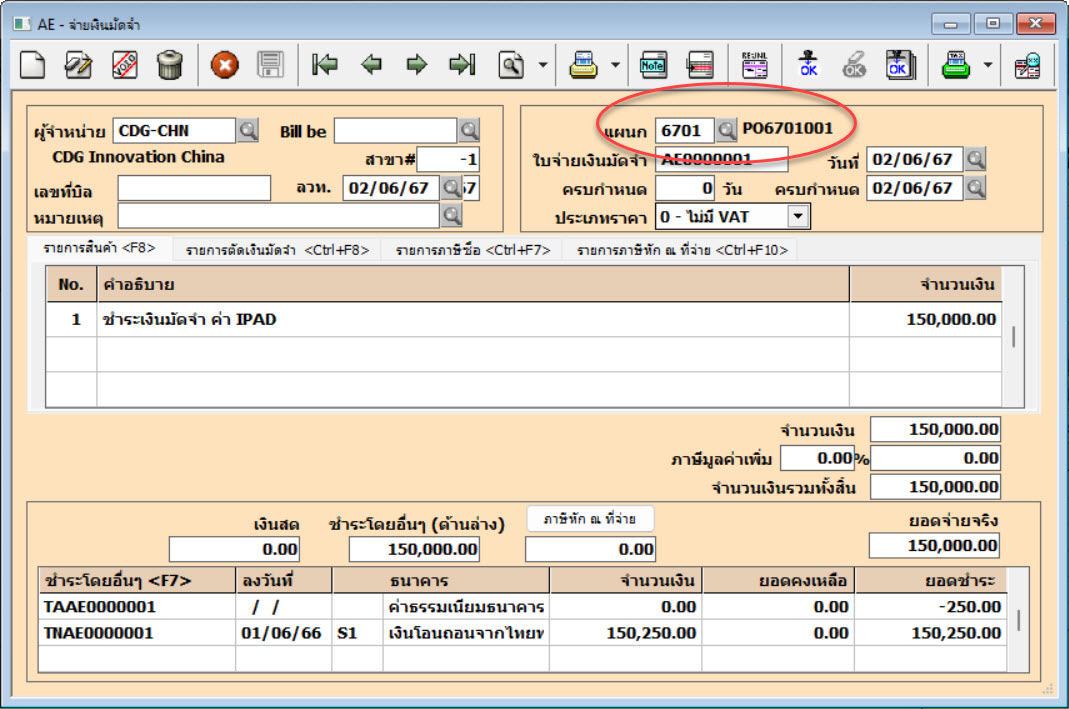Expand find document dropdown arrow
Viewport: 1069px width, 709px height.
543,65
